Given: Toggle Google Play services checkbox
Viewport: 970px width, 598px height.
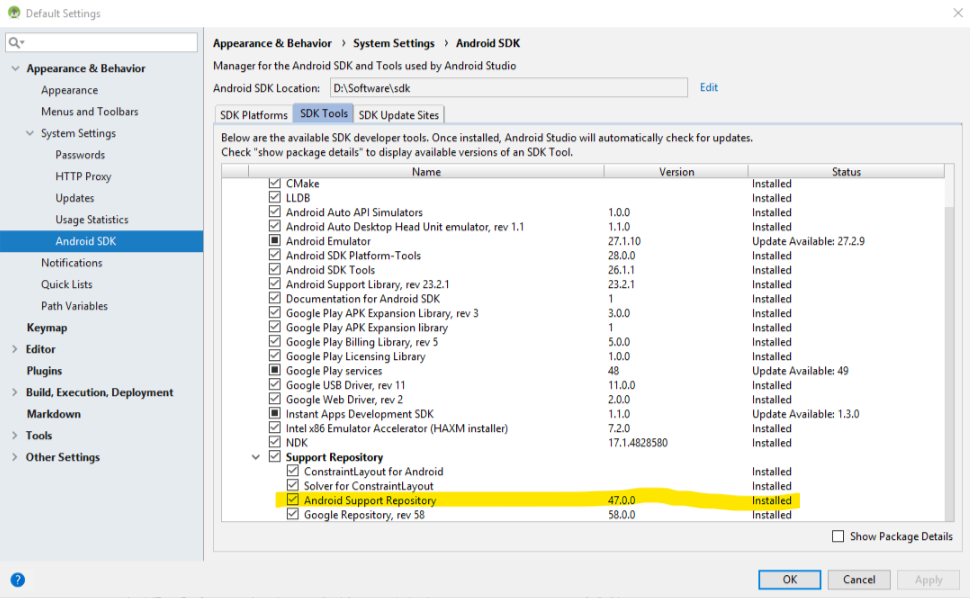Looking at the screenshot, I should point(275,370).
